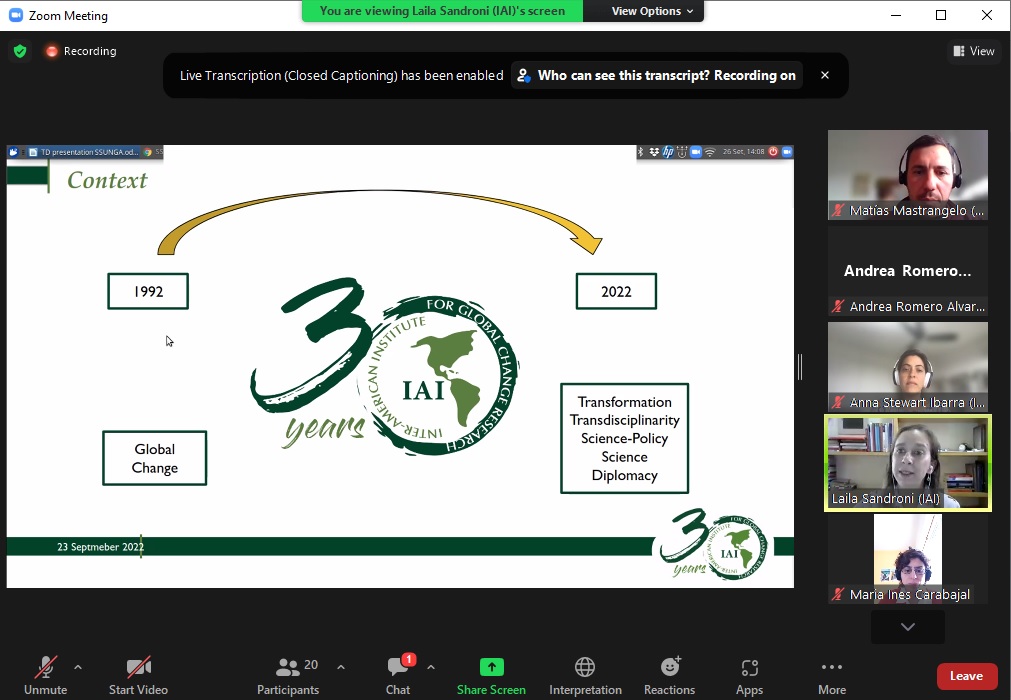Click the 1992 box on the shared slide
1011x700 pixels.
[x=148, y=291]
